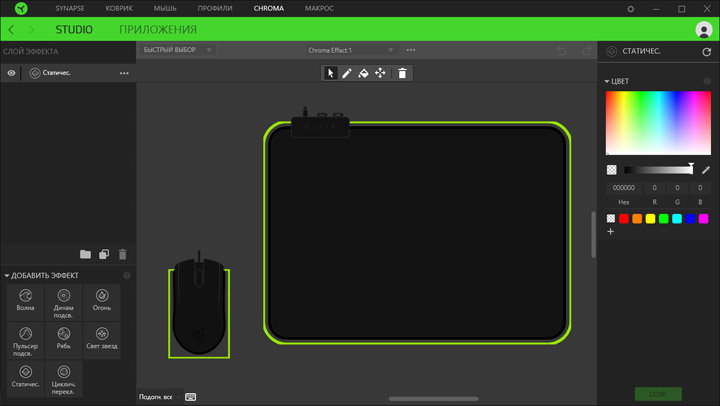Choose the magenta color swatch
This screenshot has height=406, width=720.
click(703, 219)
